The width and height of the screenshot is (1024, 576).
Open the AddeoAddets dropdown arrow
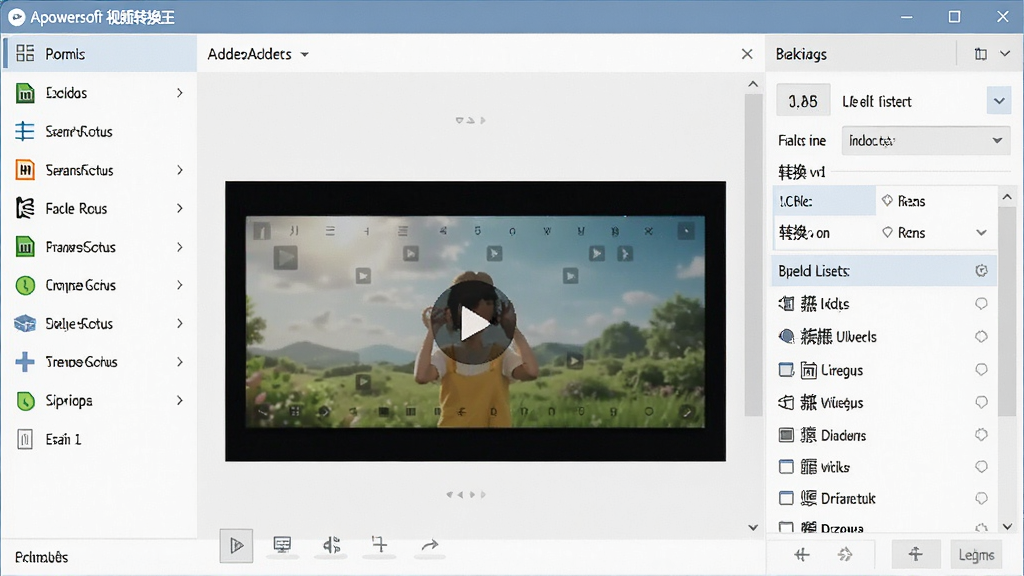point(304,54)
